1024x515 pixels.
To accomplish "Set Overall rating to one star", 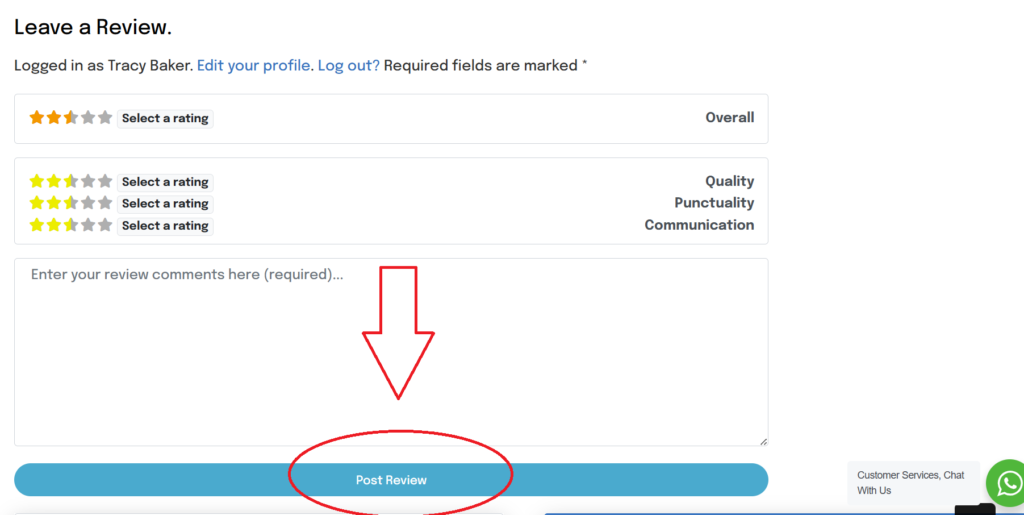I will [37, 118].
